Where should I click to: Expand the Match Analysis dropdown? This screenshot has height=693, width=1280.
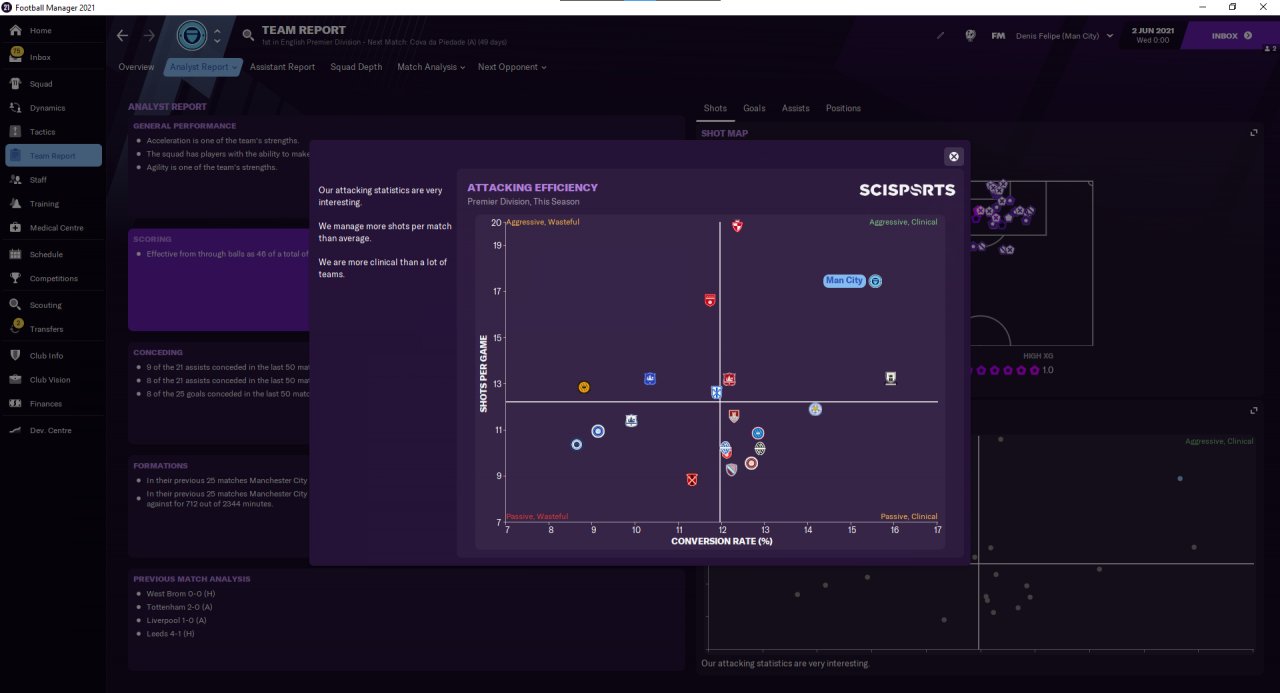pos(431,67)
